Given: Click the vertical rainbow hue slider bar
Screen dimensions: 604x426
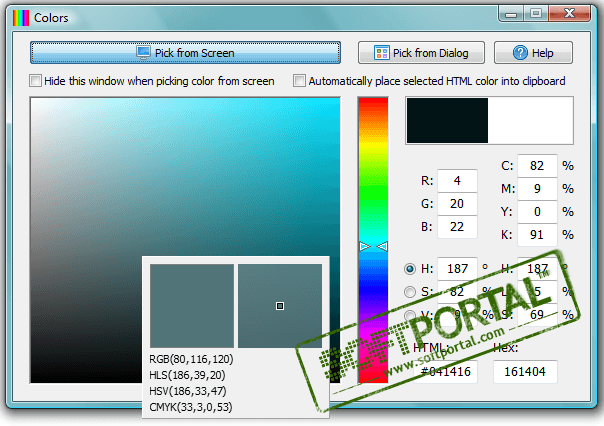Looking at the screenshot, I should [373, 240].
